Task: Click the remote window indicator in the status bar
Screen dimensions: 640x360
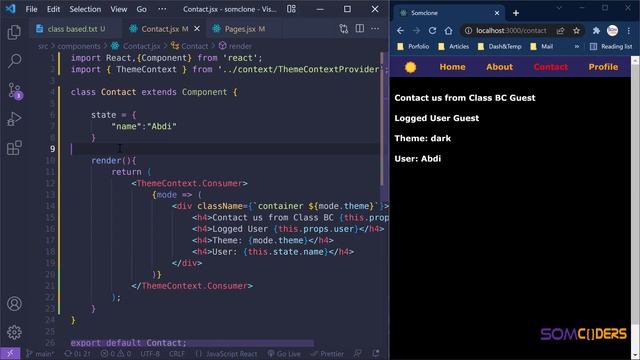Action: tap(10, 353)
